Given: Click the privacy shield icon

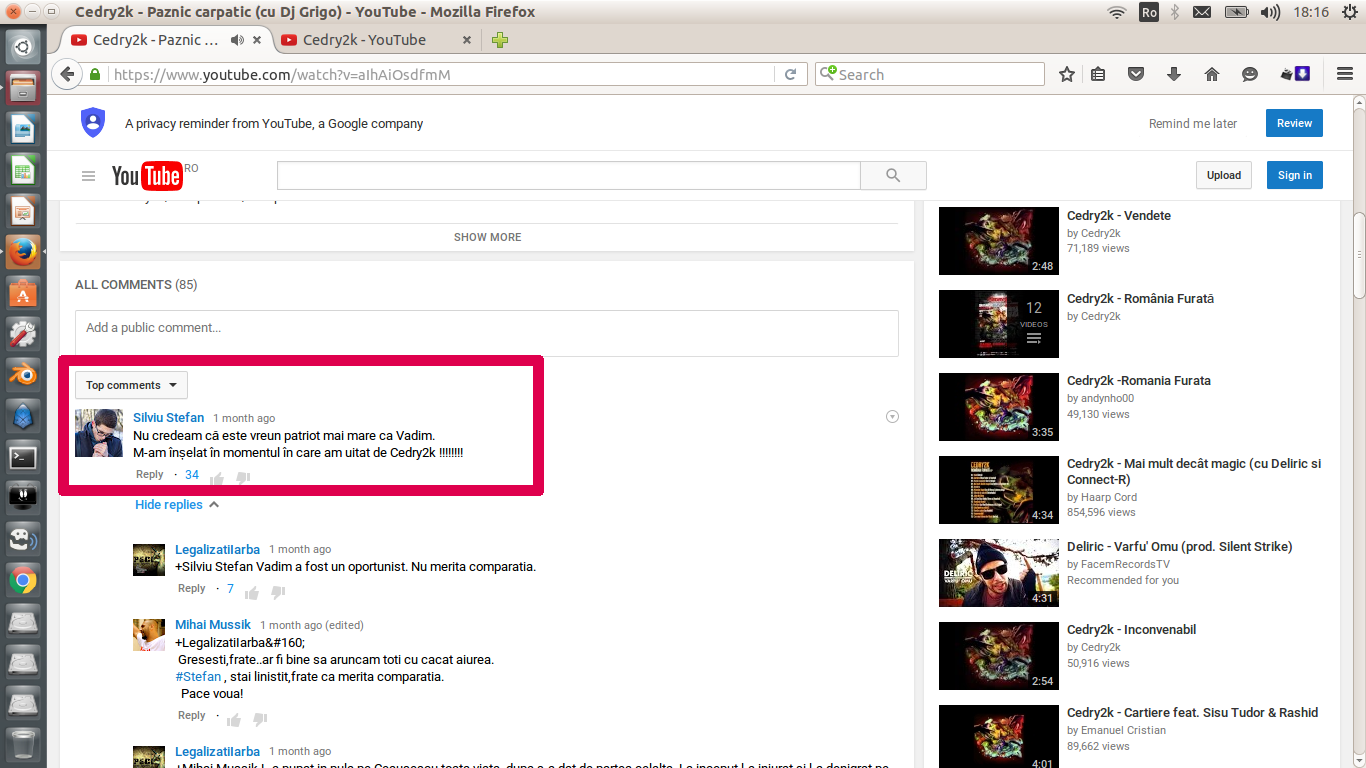Looking at the screenshot, I should (93, 122).
